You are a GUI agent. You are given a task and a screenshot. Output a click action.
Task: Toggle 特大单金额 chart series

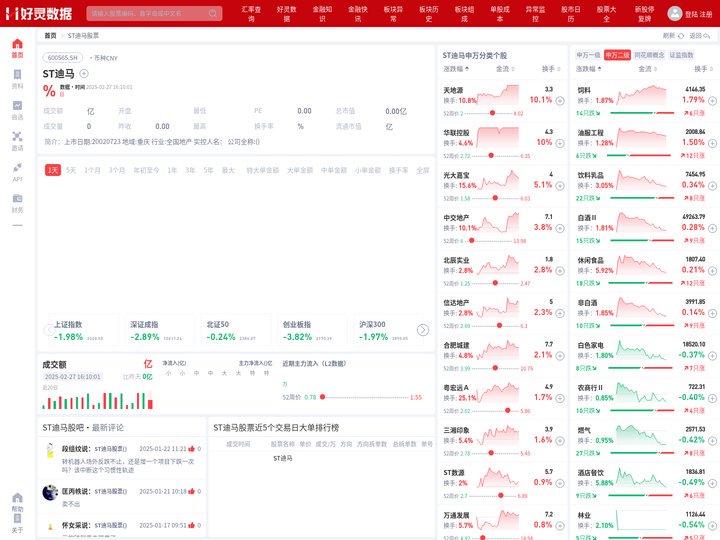coord(263,170)
